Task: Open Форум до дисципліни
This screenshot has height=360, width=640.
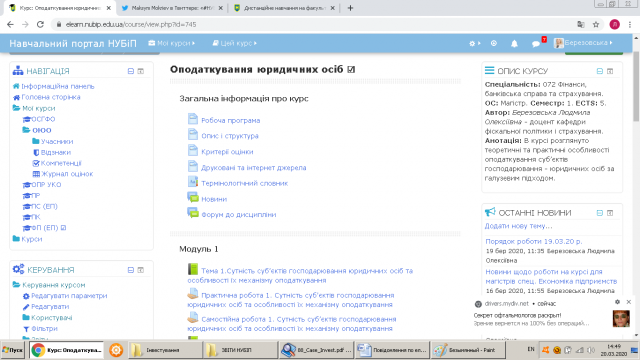Action: [x=238, y=215]
